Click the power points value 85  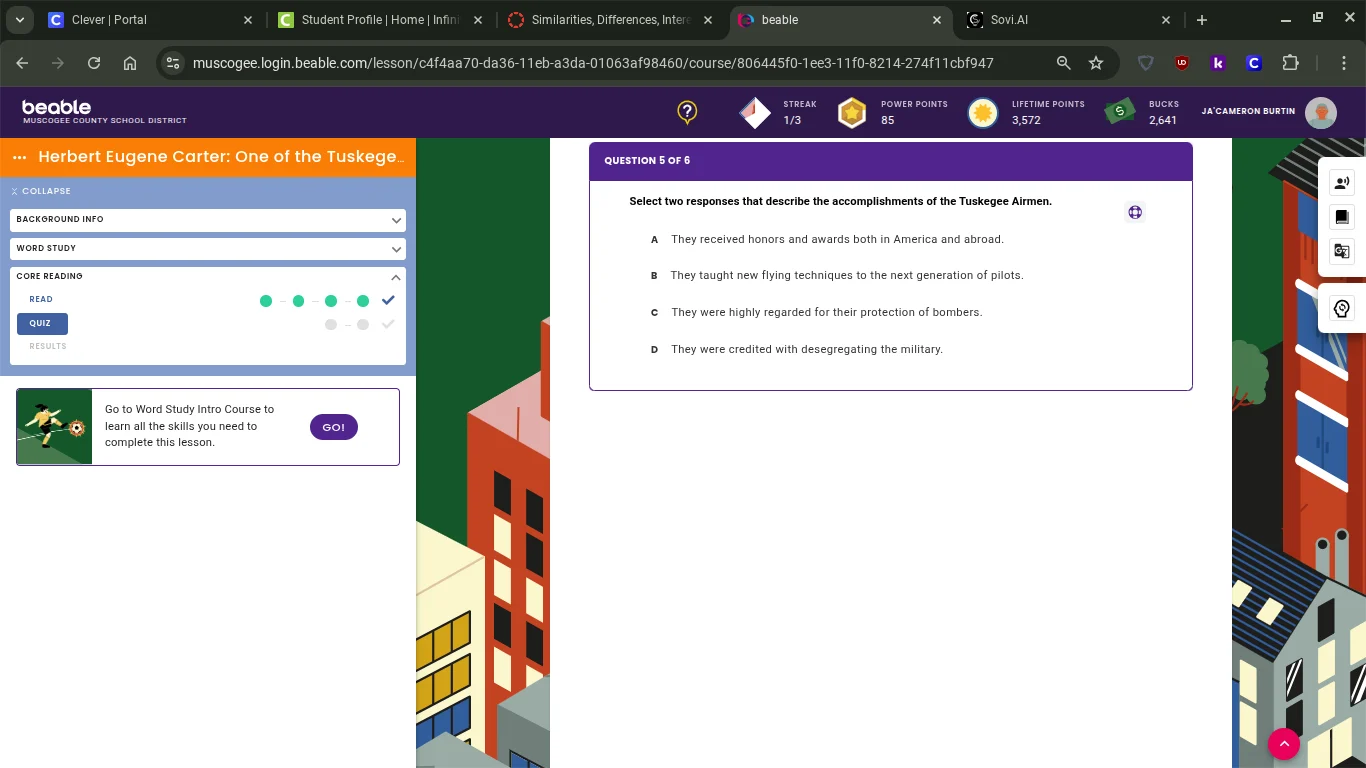pyautogui.click(x=888, y=120)
